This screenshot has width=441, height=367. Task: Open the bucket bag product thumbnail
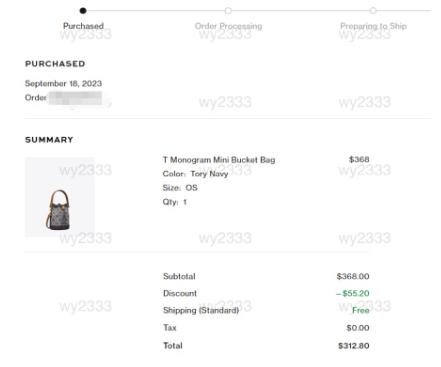(60, 197)
